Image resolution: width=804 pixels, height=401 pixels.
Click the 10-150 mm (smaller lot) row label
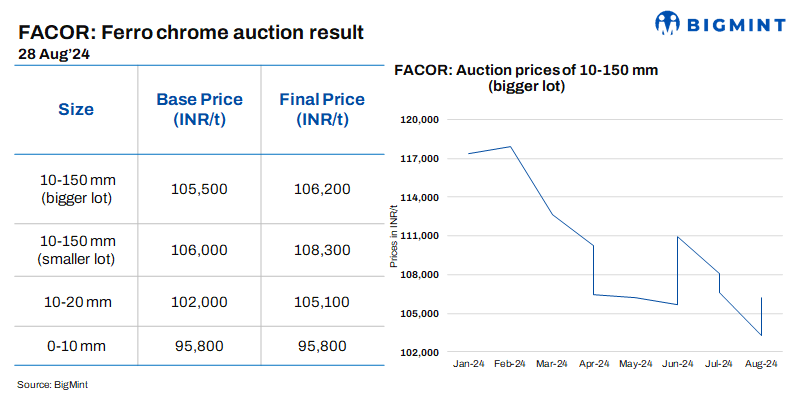(x=78, y=250)
